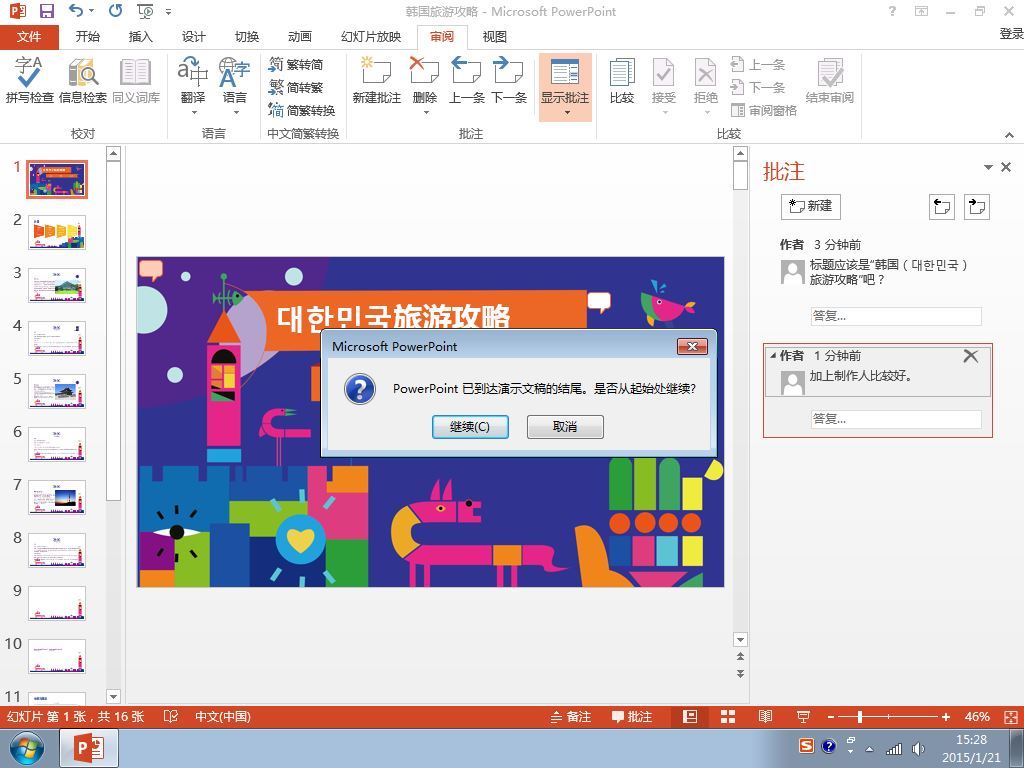Image resolution: width=1024 pixels, height=768 pixels.
Task: Switch to slide sorter view
Action: [x=728, y=716]
